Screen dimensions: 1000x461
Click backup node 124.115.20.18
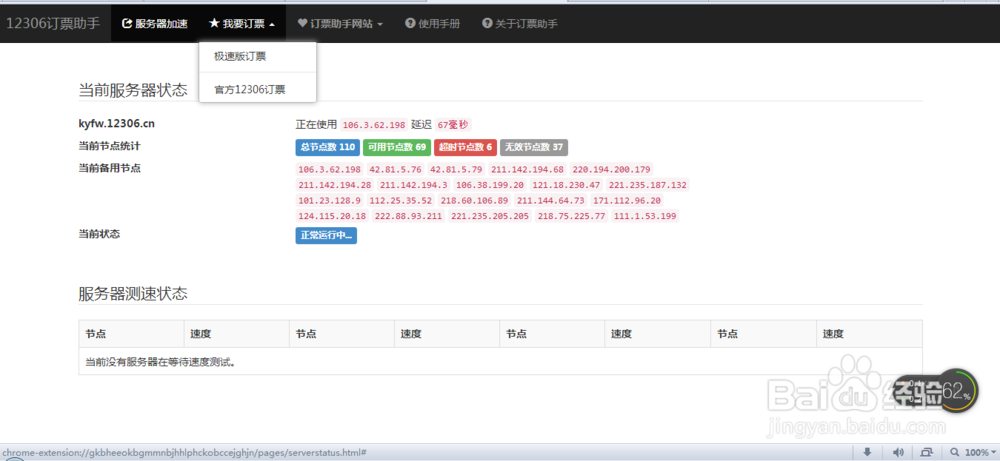[x=332, y=216]
